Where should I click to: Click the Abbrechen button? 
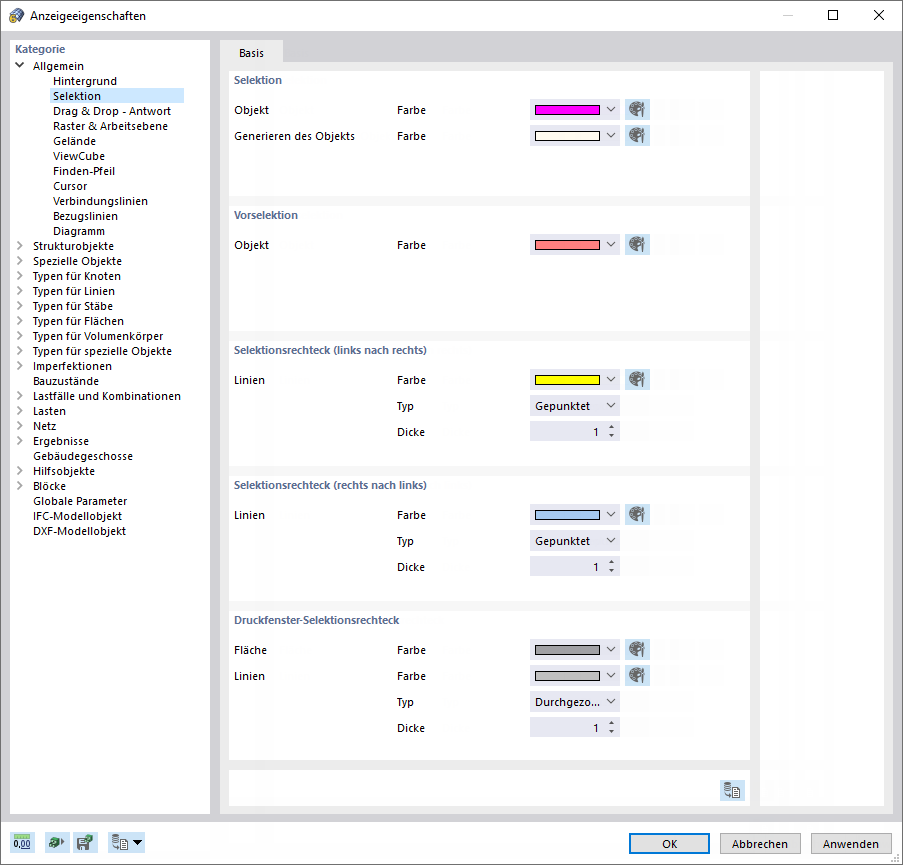pos(760,843)
